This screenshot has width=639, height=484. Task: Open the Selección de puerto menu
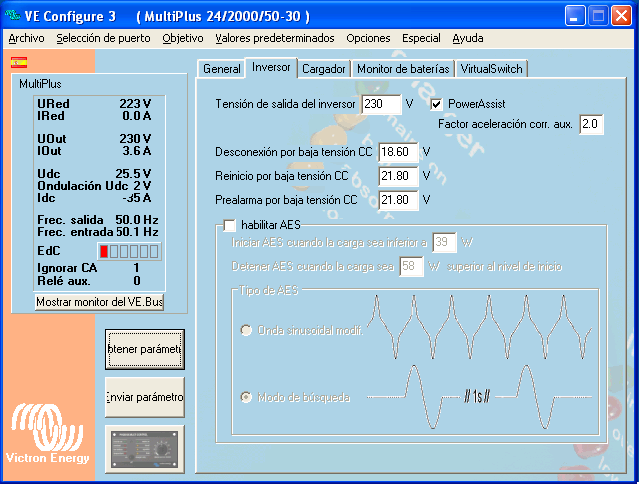click(x=104, y=38)
